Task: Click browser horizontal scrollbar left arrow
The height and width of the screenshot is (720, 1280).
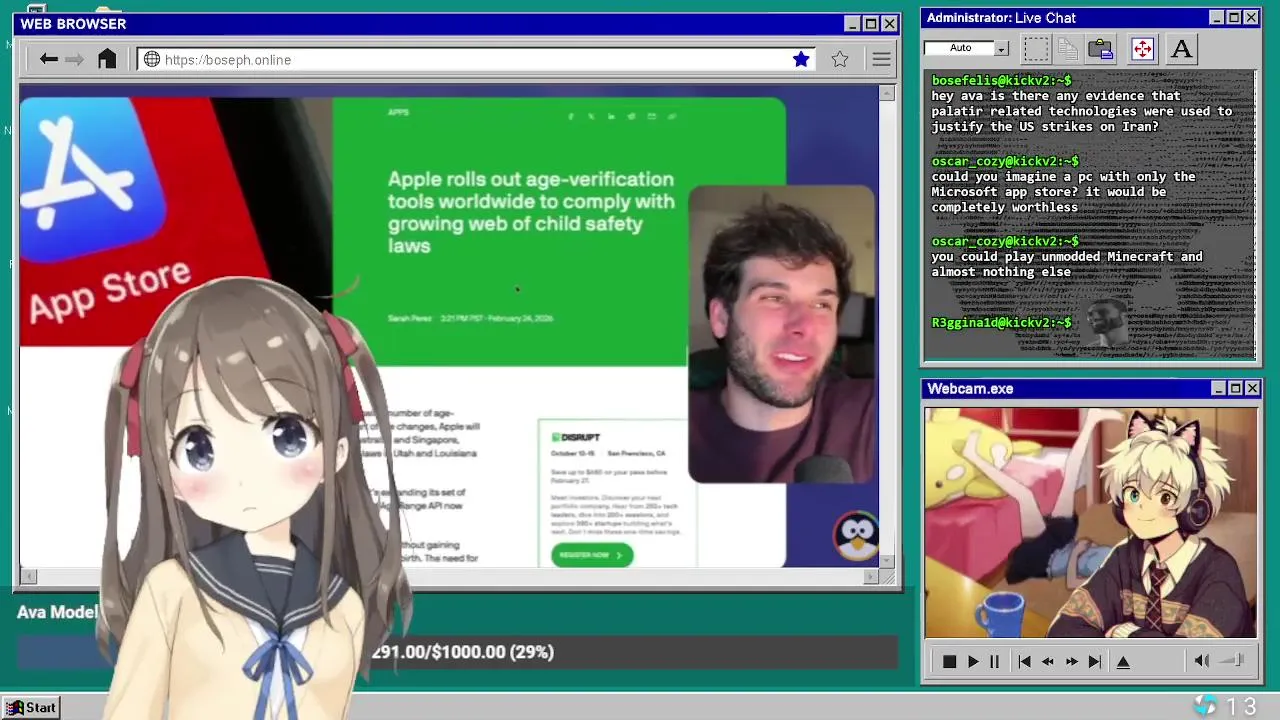Action: (x=28, y=576)
